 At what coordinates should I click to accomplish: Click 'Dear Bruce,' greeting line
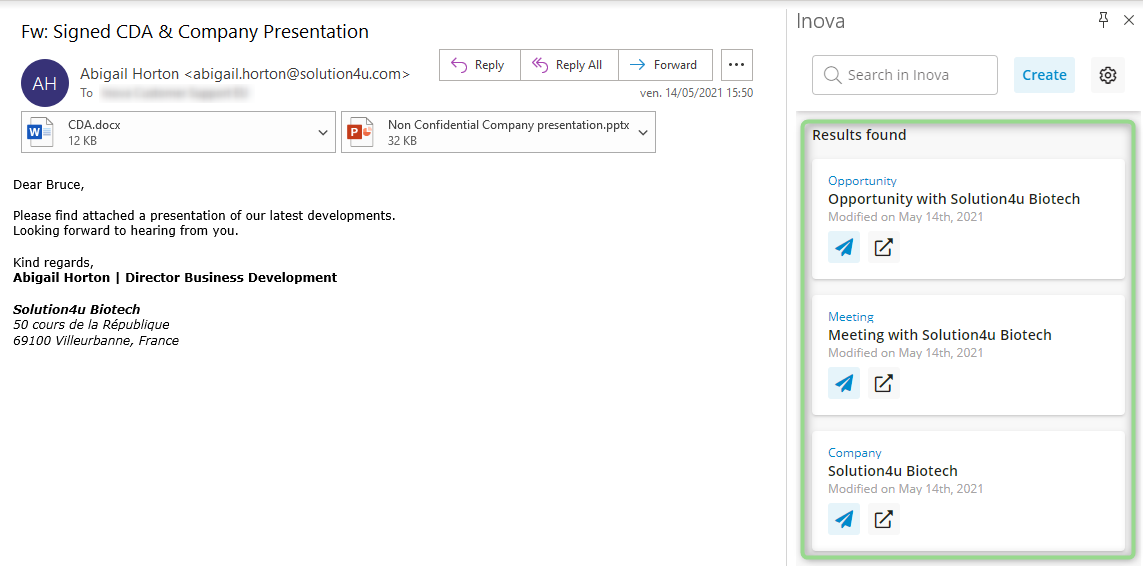click(x=49, y=185)
